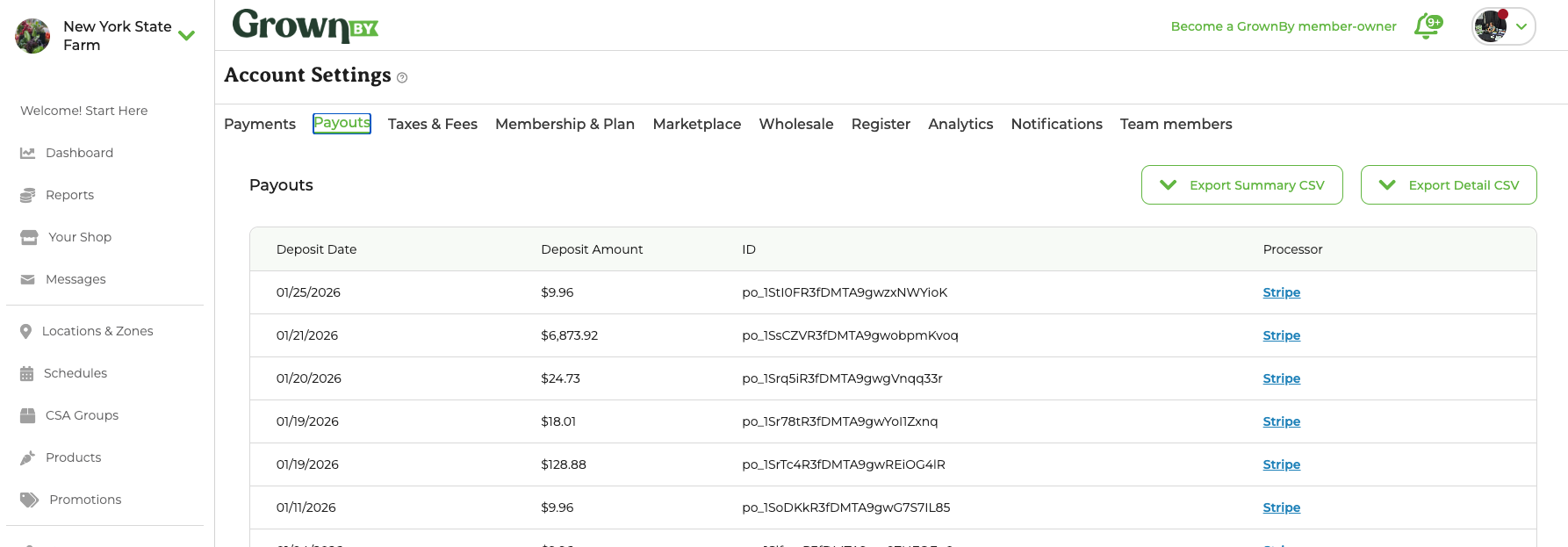Open the user profile dropdown menu

pyautogui.click(x=1521, y=26)
